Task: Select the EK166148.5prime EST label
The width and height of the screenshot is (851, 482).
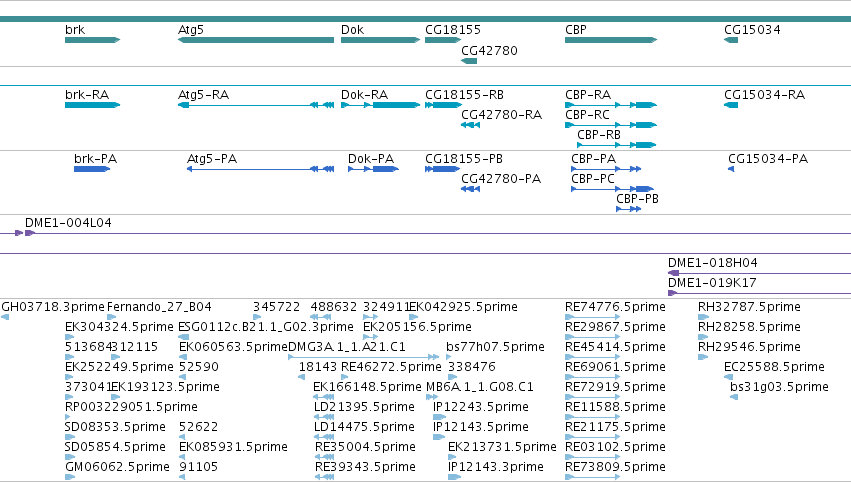Action: [x=367, y=387]
